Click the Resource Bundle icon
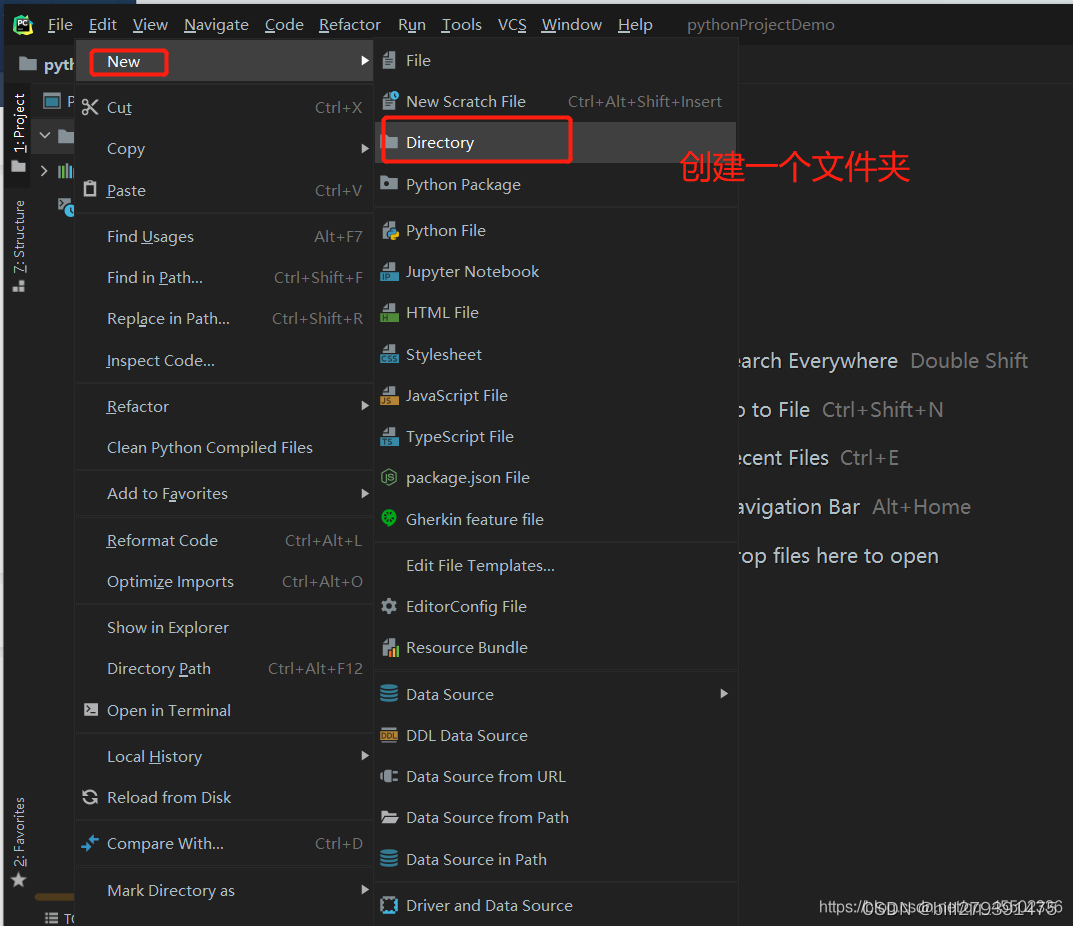Screen dimensions: 1073x926 pos(390,647)
